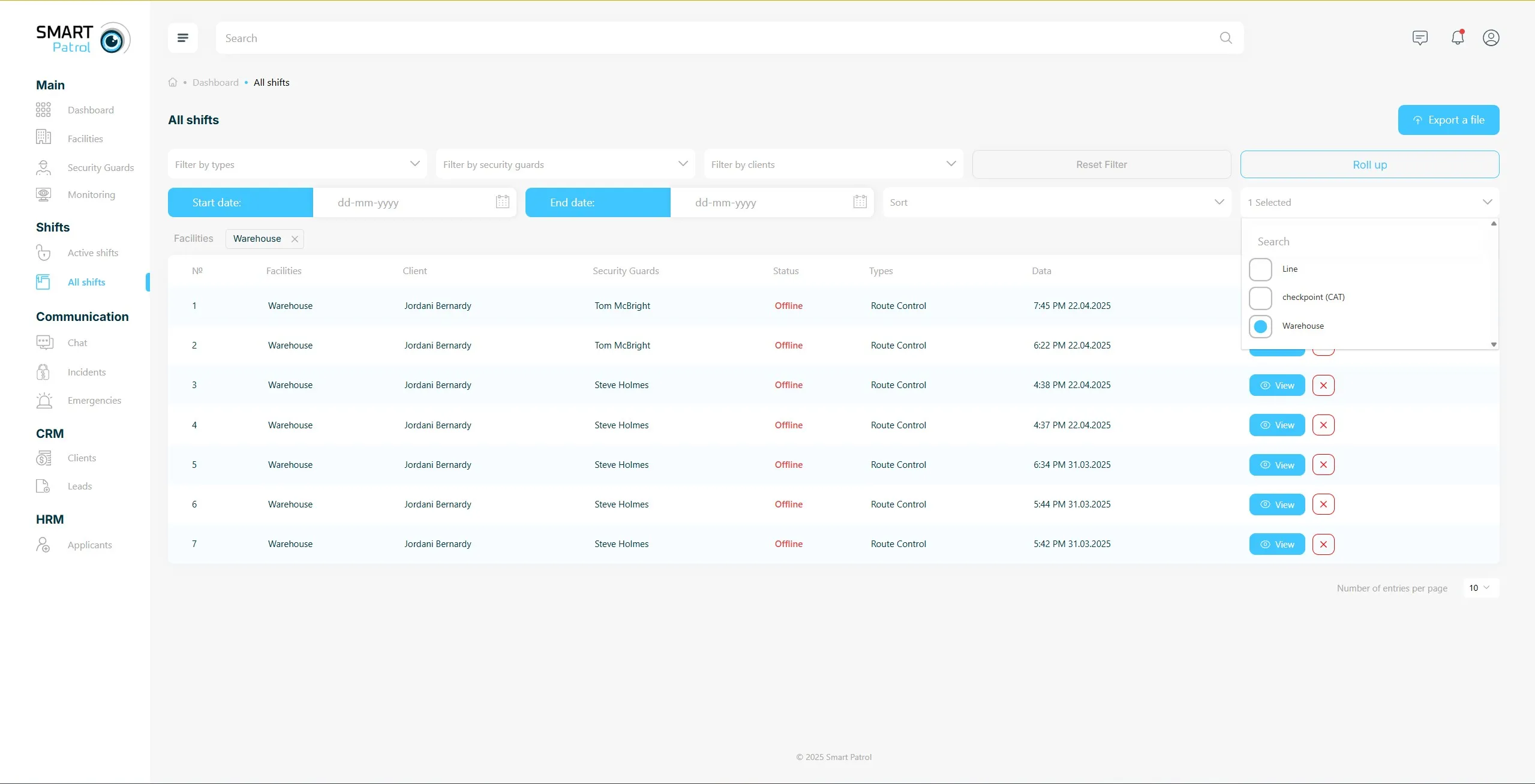Click the search magnifier icon

coord(1225,38)
